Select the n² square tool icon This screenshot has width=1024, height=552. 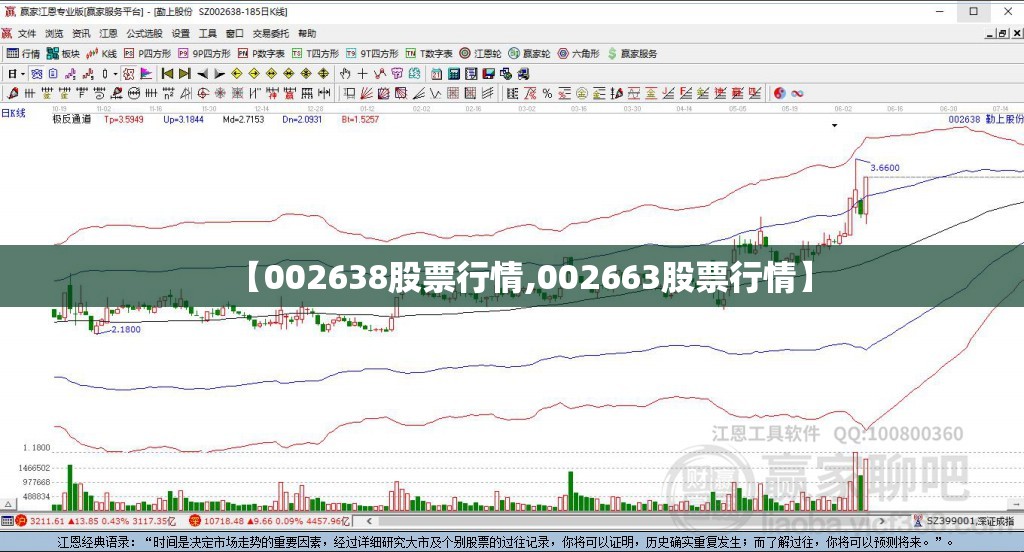coord(168,93)
